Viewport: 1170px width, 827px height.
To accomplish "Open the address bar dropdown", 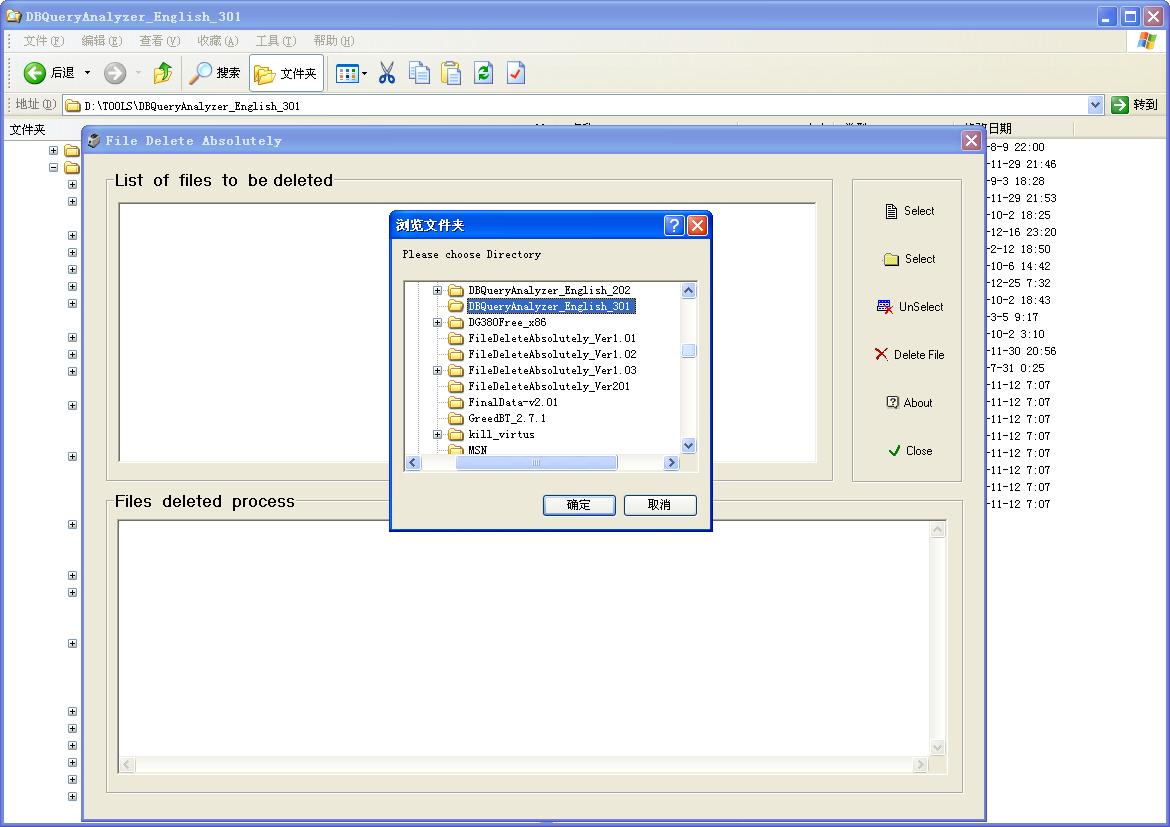I will pyautogui.click(x=1095, y=105).
